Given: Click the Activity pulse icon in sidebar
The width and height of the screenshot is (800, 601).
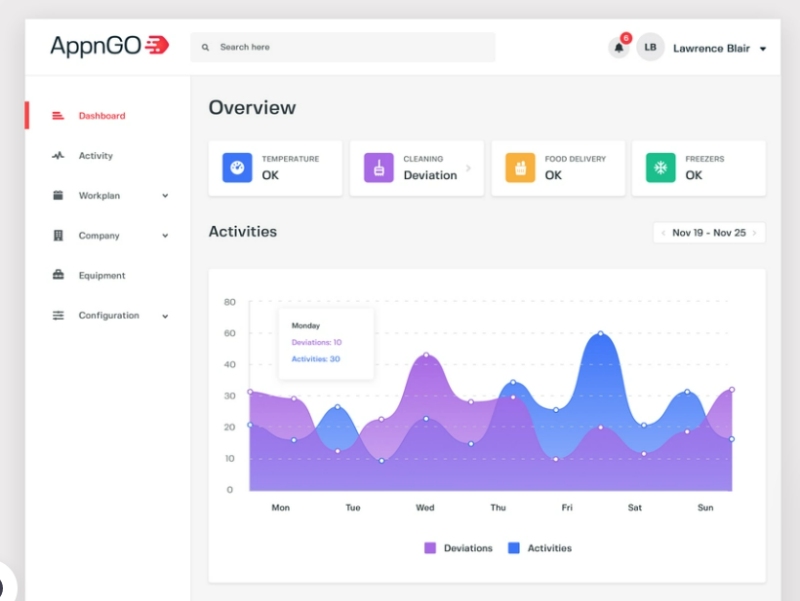Looking at the screenshot, I should (58, 156).
